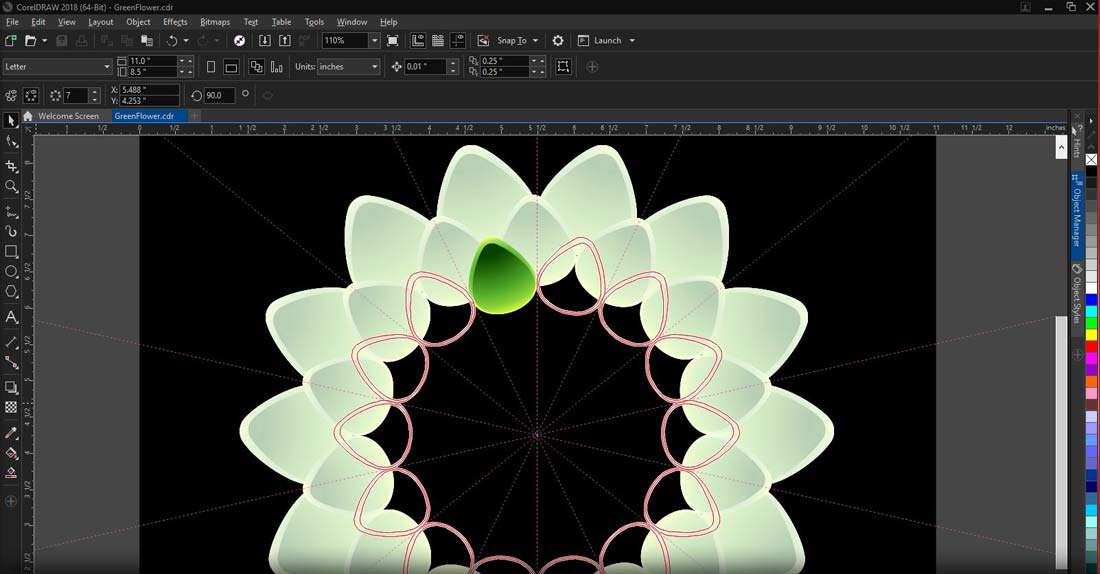Image resolution: width=1100 pixels, height=574 pixels.
Task: Open the zoom level dropdown at 110%
Action: click(x=374, y=41)
